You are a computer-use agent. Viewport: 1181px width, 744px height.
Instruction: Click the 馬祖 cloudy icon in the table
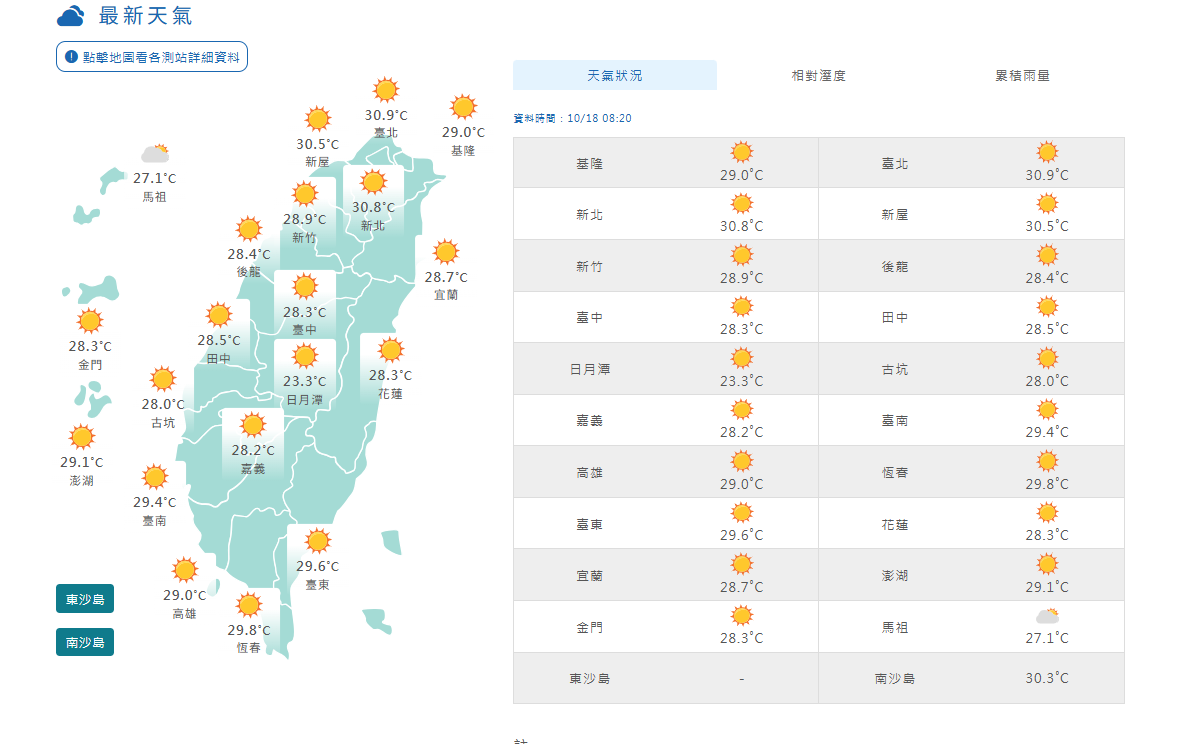click(x=1047, y=616)
